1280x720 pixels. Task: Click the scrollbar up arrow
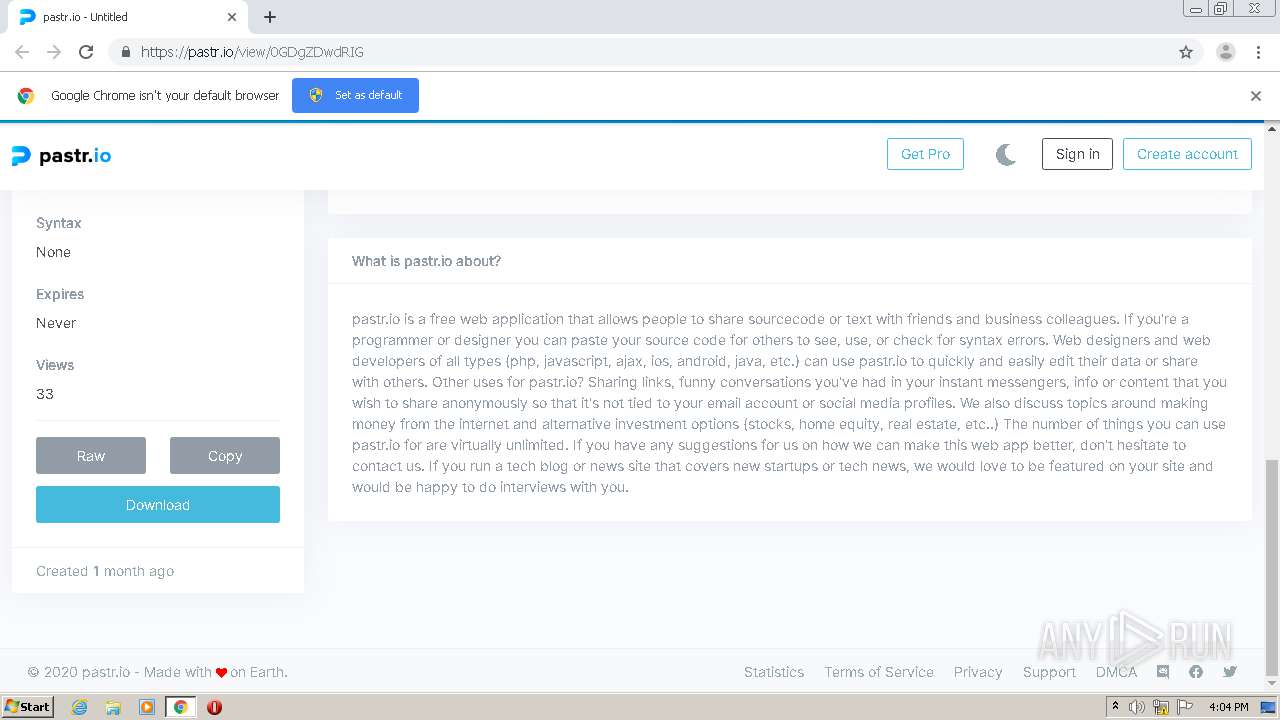(1272, 128)
